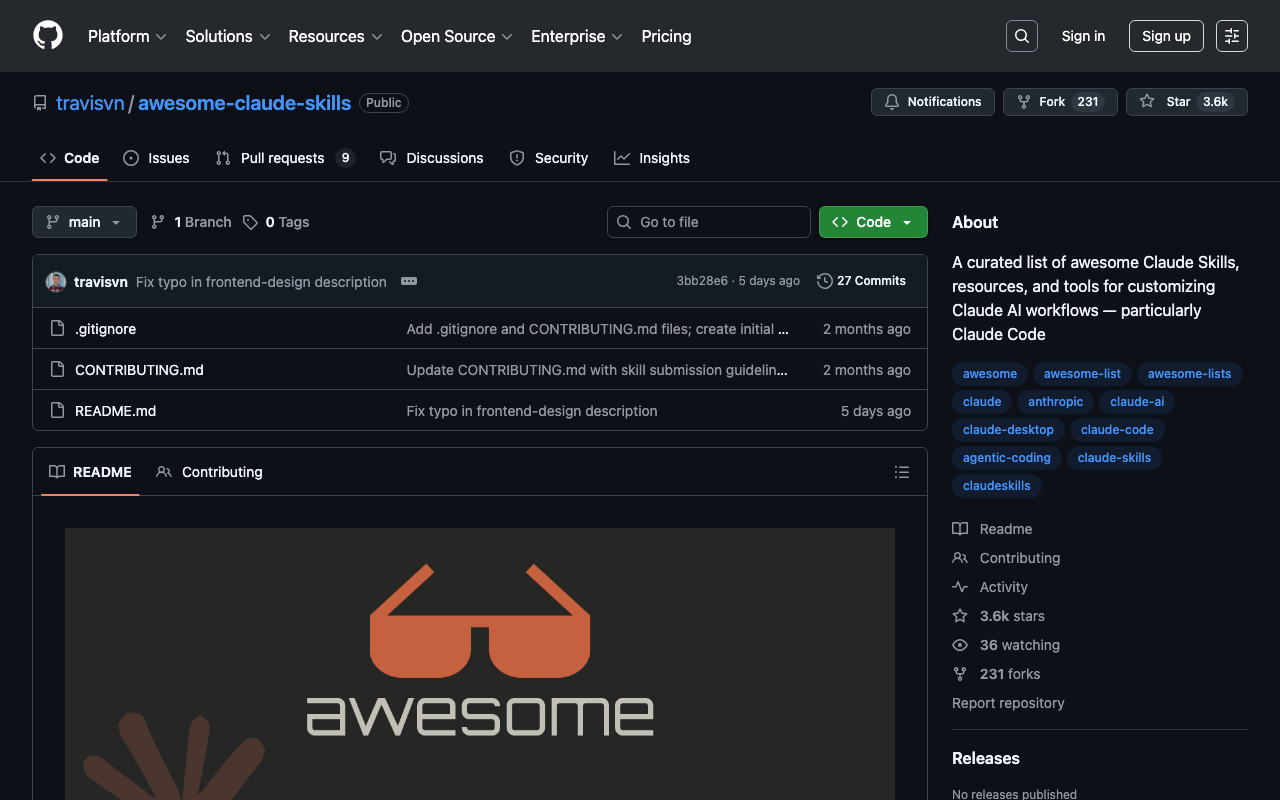Viewport: 1280px width, 800px height.
Task: Click travisvn avatar in commit row
Action: pyautogui.click(x=56, y=282)
